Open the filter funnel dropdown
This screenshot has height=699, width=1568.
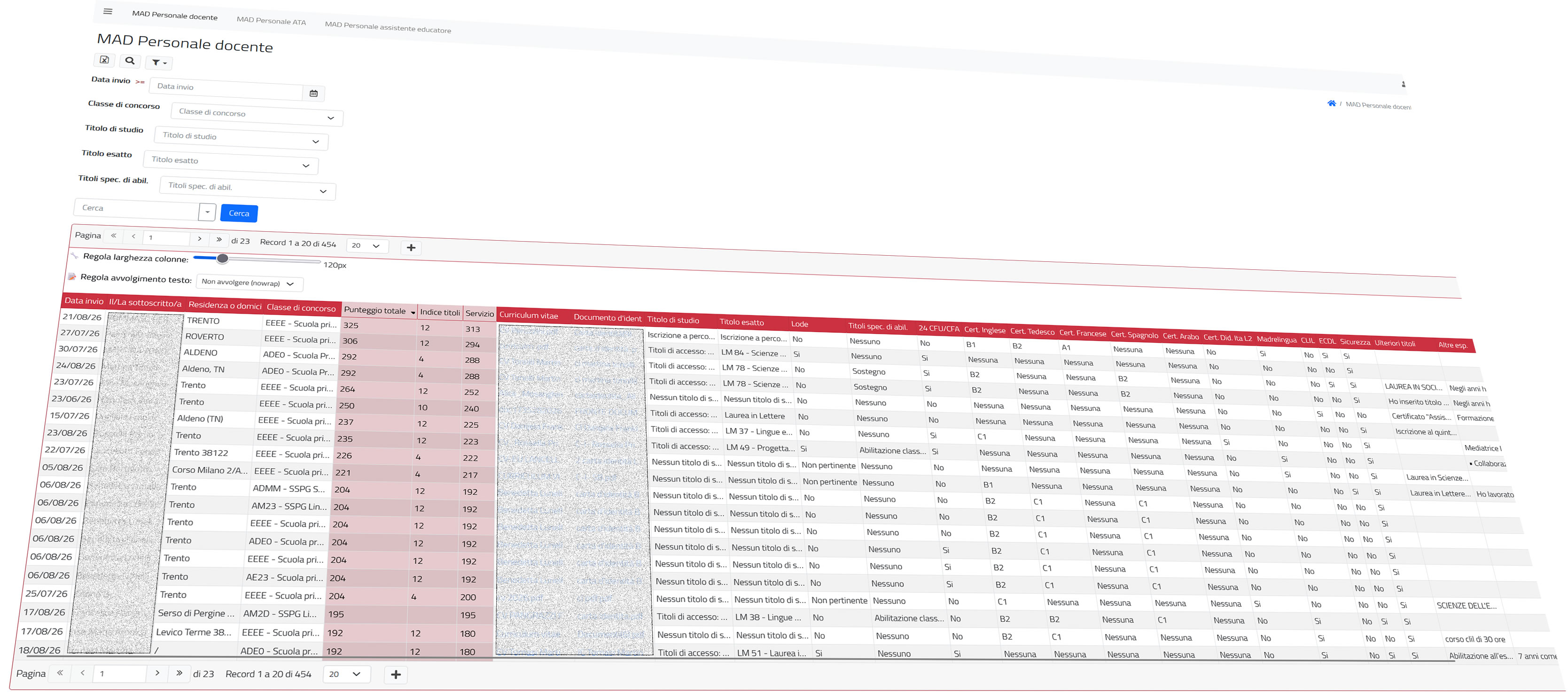[x=159, y=62]
